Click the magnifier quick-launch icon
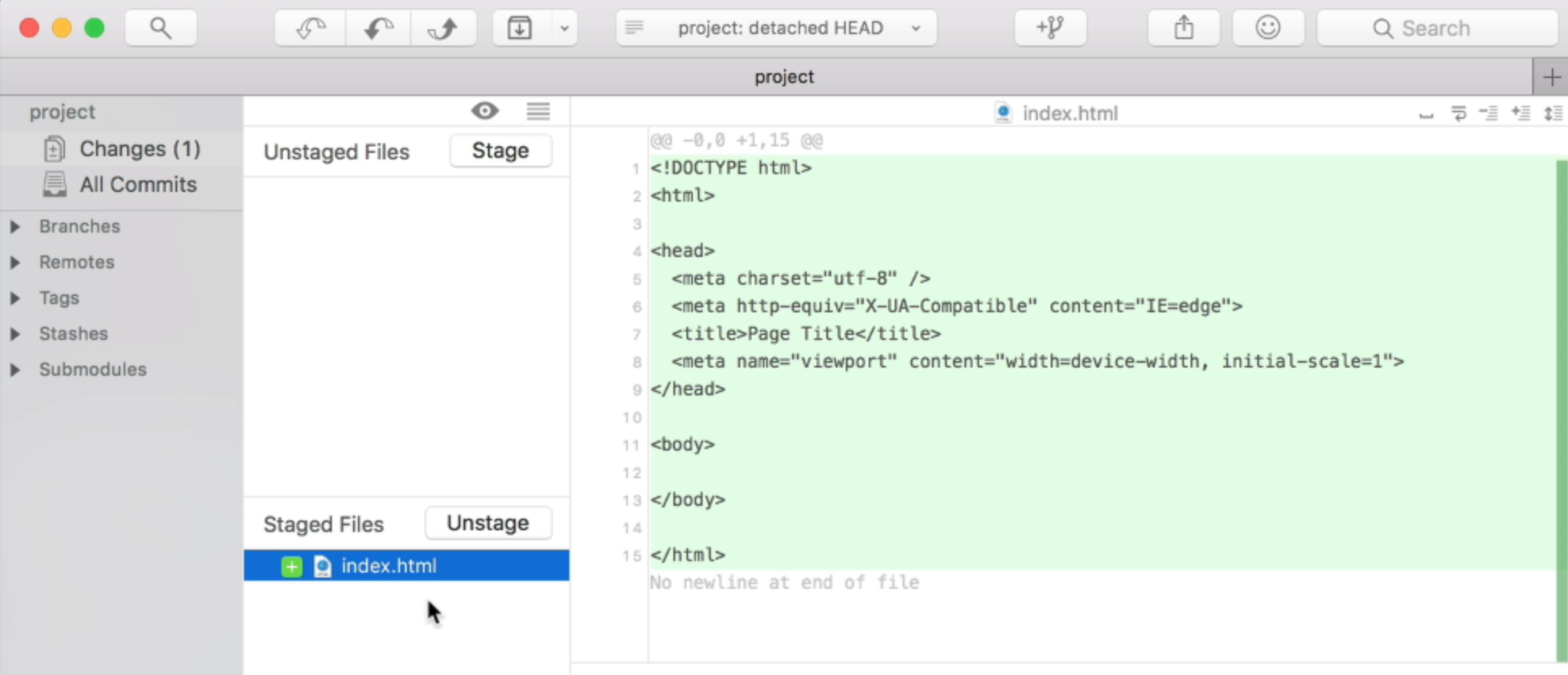This screenshot has width=1568, height=675. pyautogui.click(x=160, y=28)
